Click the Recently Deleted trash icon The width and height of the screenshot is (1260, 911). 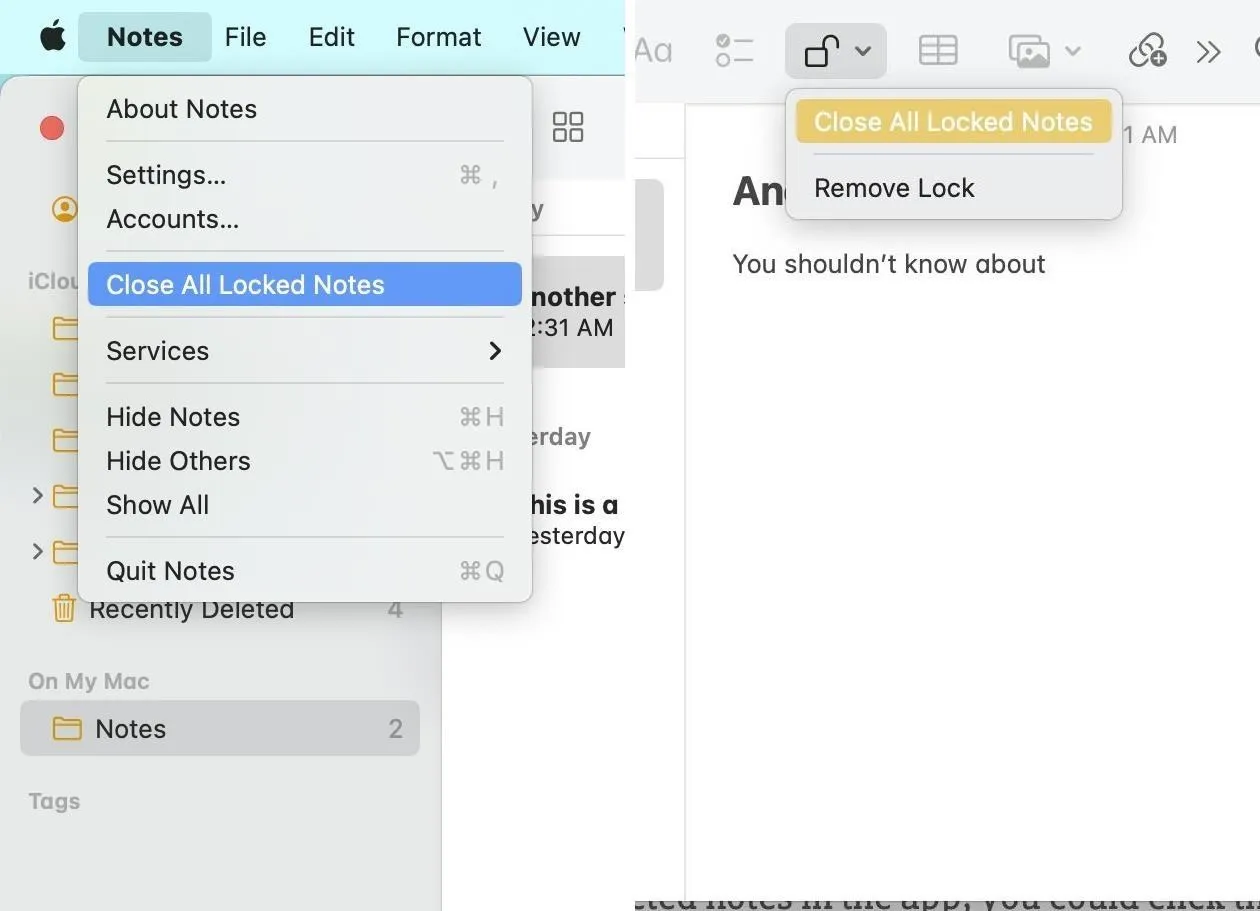(x=64, y=608)
